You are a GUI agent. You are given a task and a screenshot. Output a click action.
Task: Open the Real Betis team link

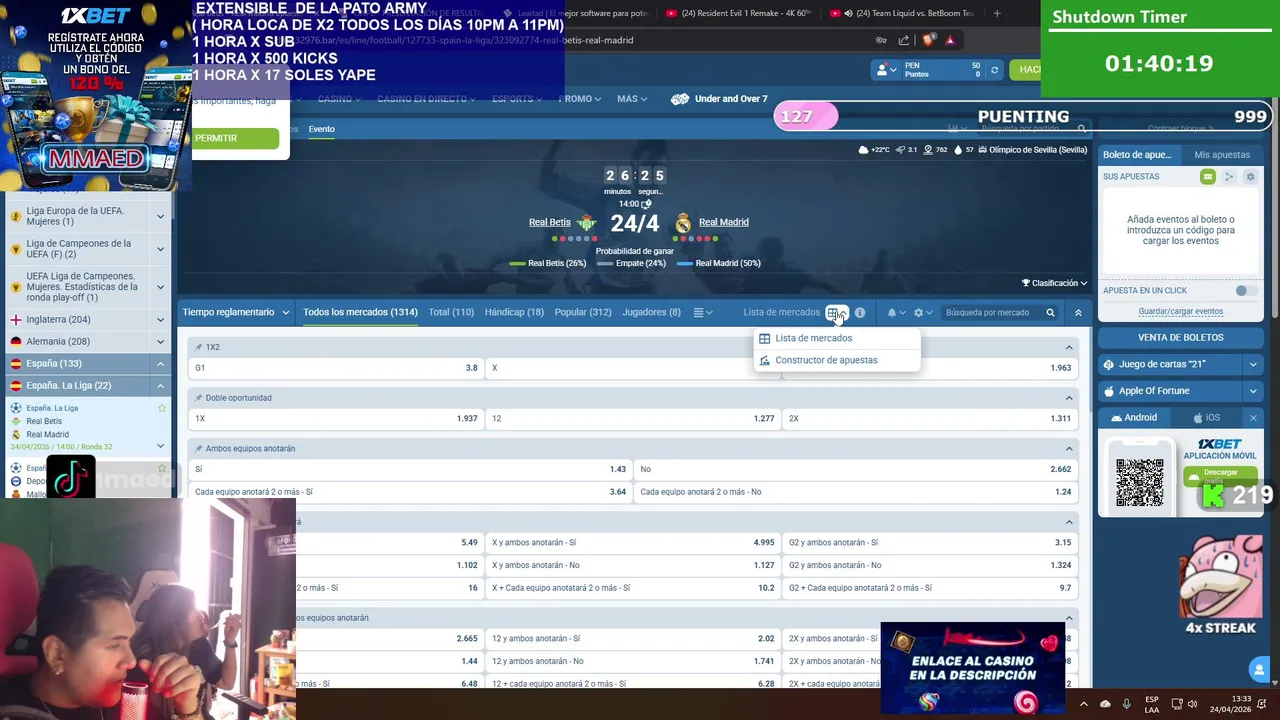[550, 223]
